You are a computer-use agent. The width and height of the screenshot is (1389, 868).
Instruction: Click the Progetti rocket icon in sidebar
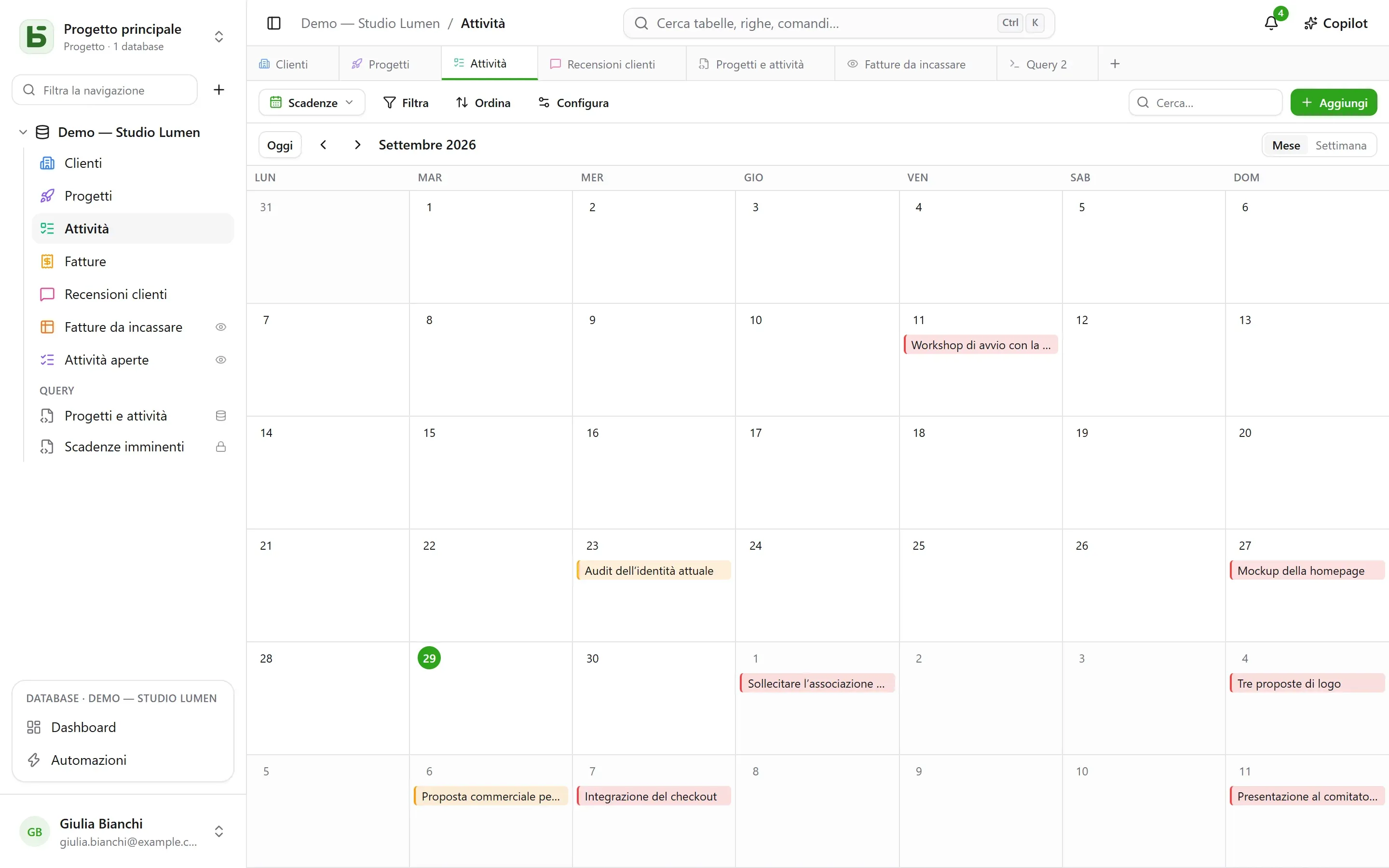click(x=47, y=196)
